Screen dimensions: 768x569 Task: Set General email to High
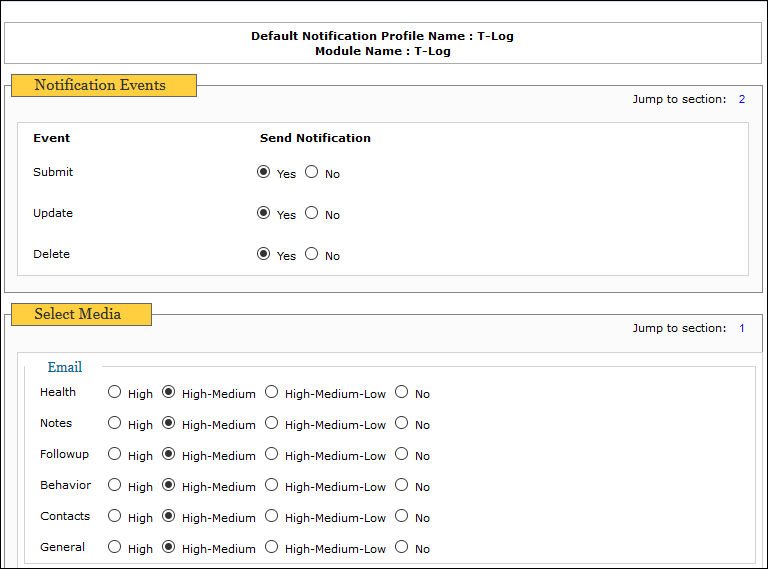(115, 547)
